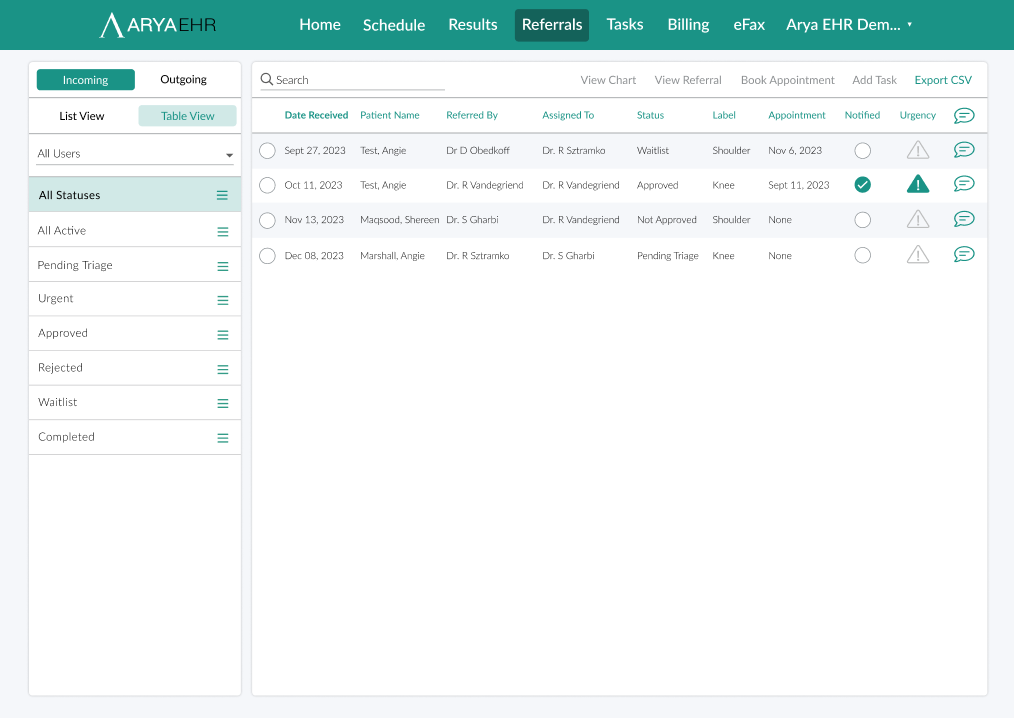The height and width of the screenshot is (718, 1014).
Task: Click the Book Appointment button
Action: 788,79
